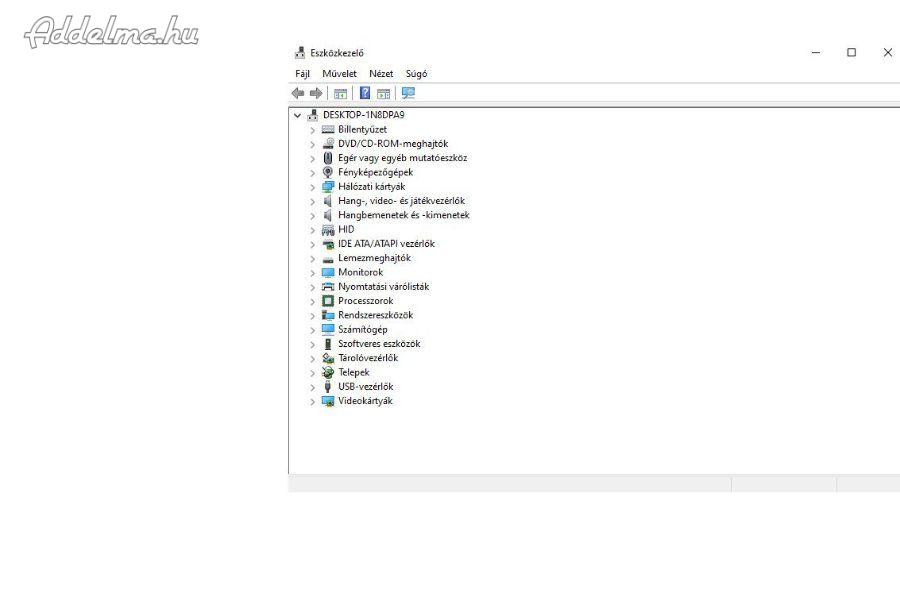Viewport: 900px width, 597px height.
Task: Open the Nézet menu
Action: pyautogui.click(x=381, y=74)
